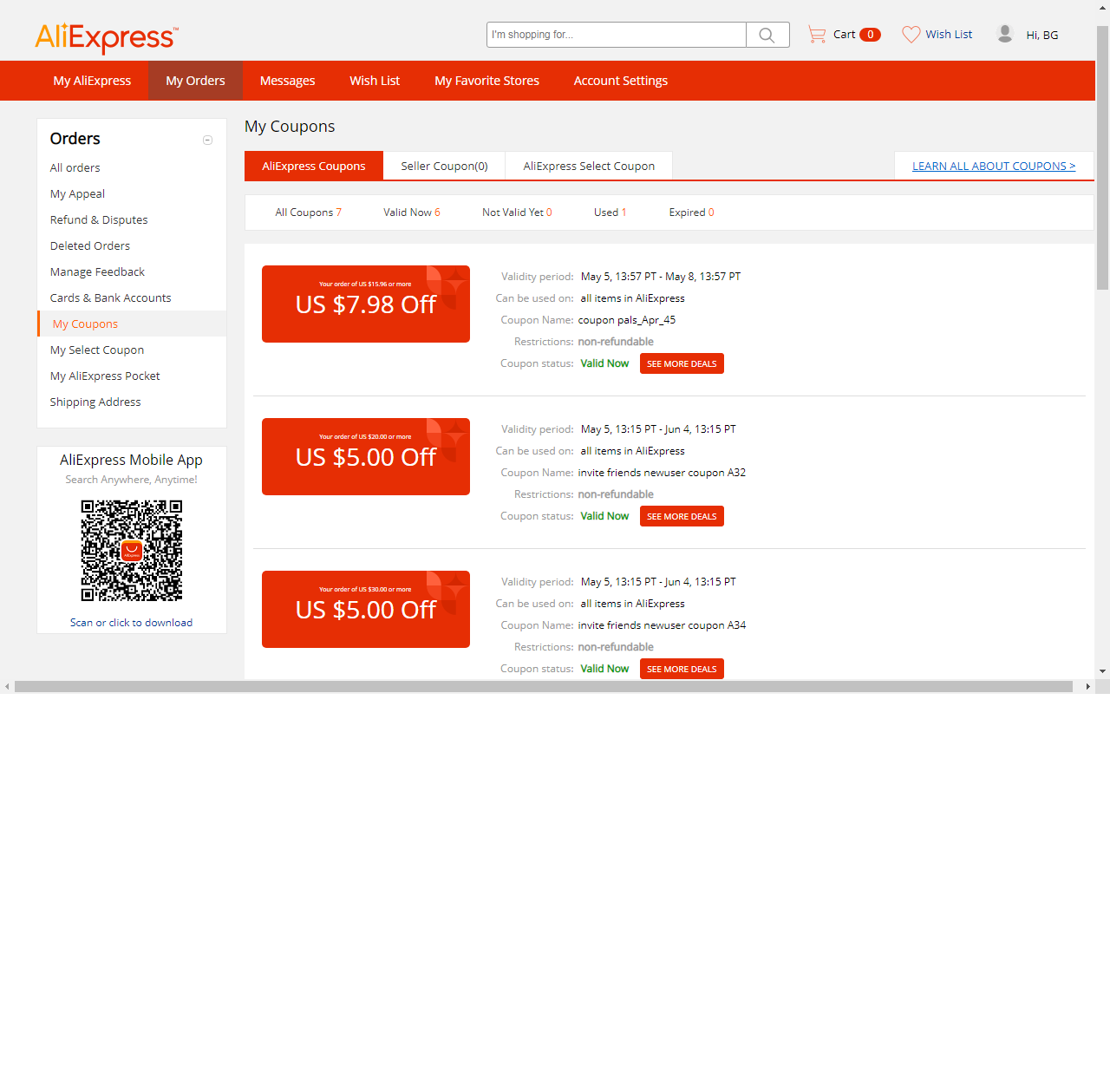Click the $5.00 Off coupon for $20.00 orders
The image size is (1110, 1092).
pos(366,456)
